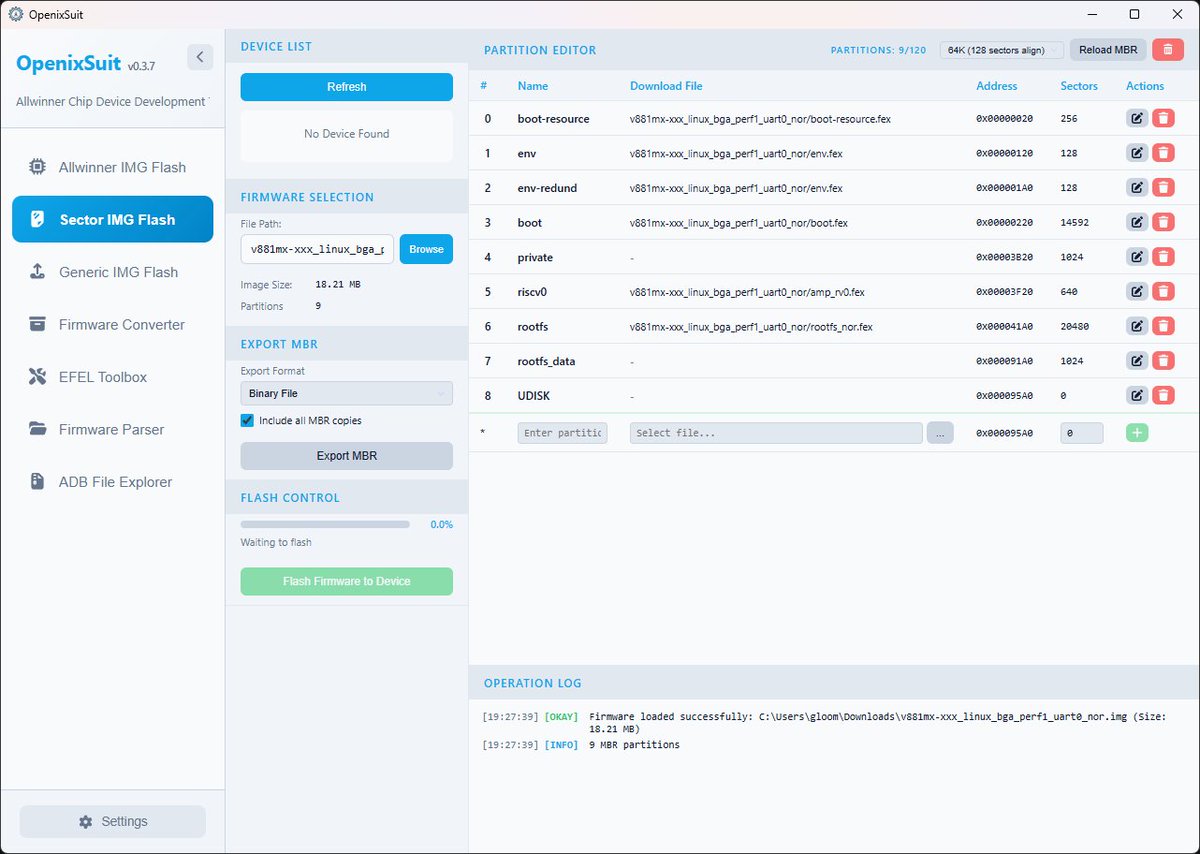Delete the env partition row
This screenshot has height=854, width=1200.
(1163, 153)
